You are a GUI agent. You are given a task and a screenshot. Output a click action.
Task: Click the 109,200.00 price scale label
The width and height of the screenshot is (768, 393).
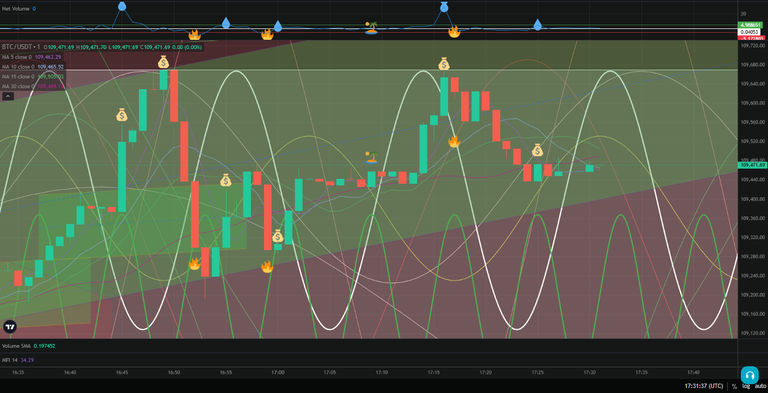(x=753, y=295)
